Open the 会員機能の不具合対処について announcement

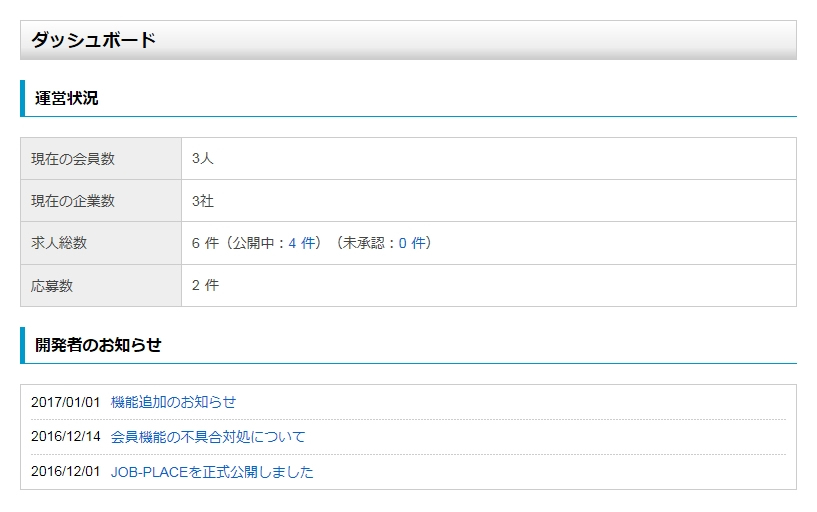208,437
